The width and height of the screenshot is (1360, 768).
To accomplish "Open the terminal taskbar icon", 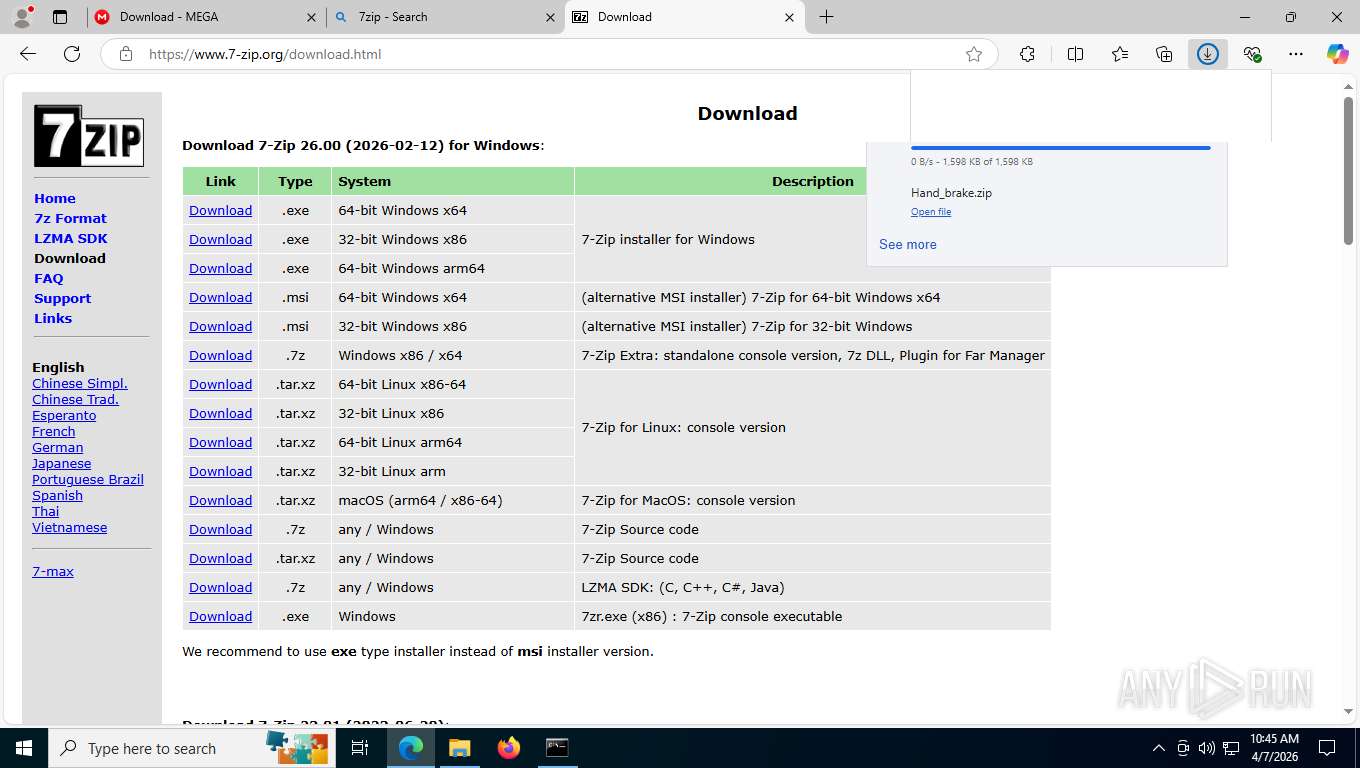I will [557, 748].
